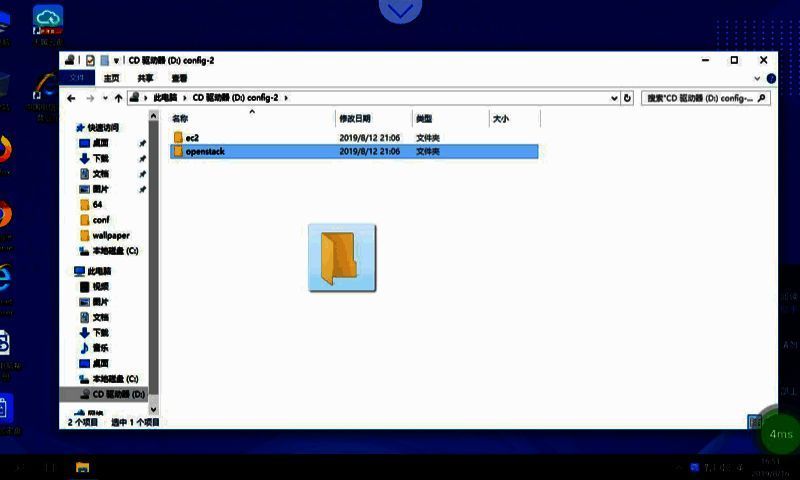Select the ec2 folder
This screenshot has height=480, width=800.
click(x=192, y=137)
